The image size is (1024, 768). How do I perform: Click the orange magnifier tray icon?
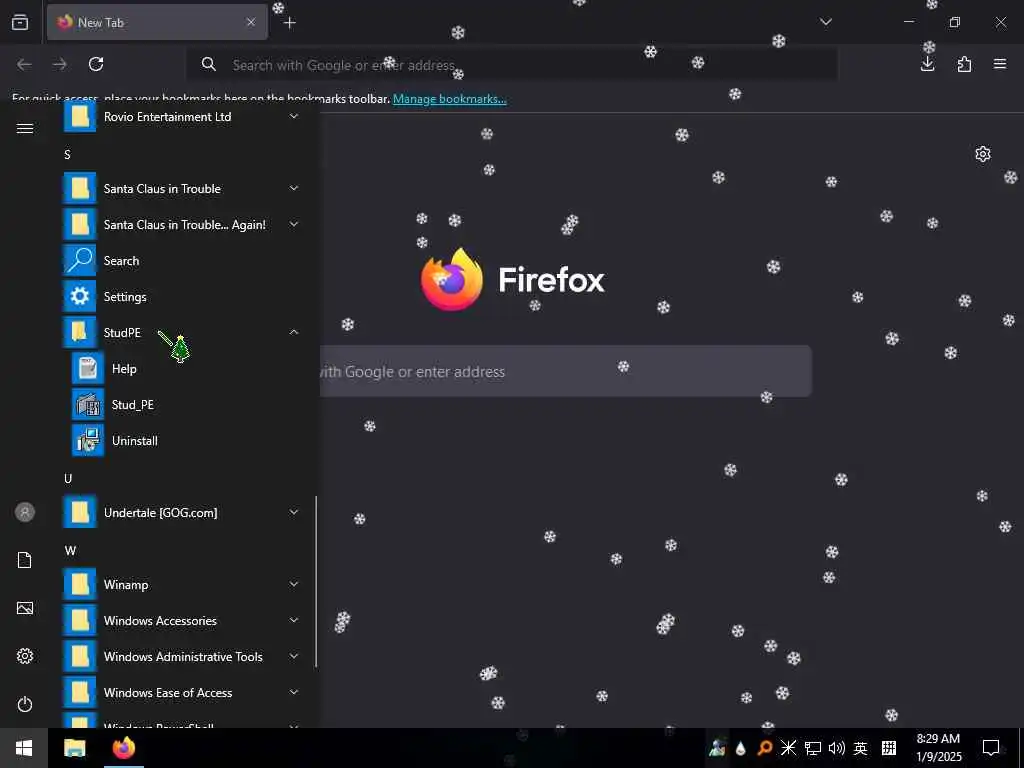[x=764, y=748]
